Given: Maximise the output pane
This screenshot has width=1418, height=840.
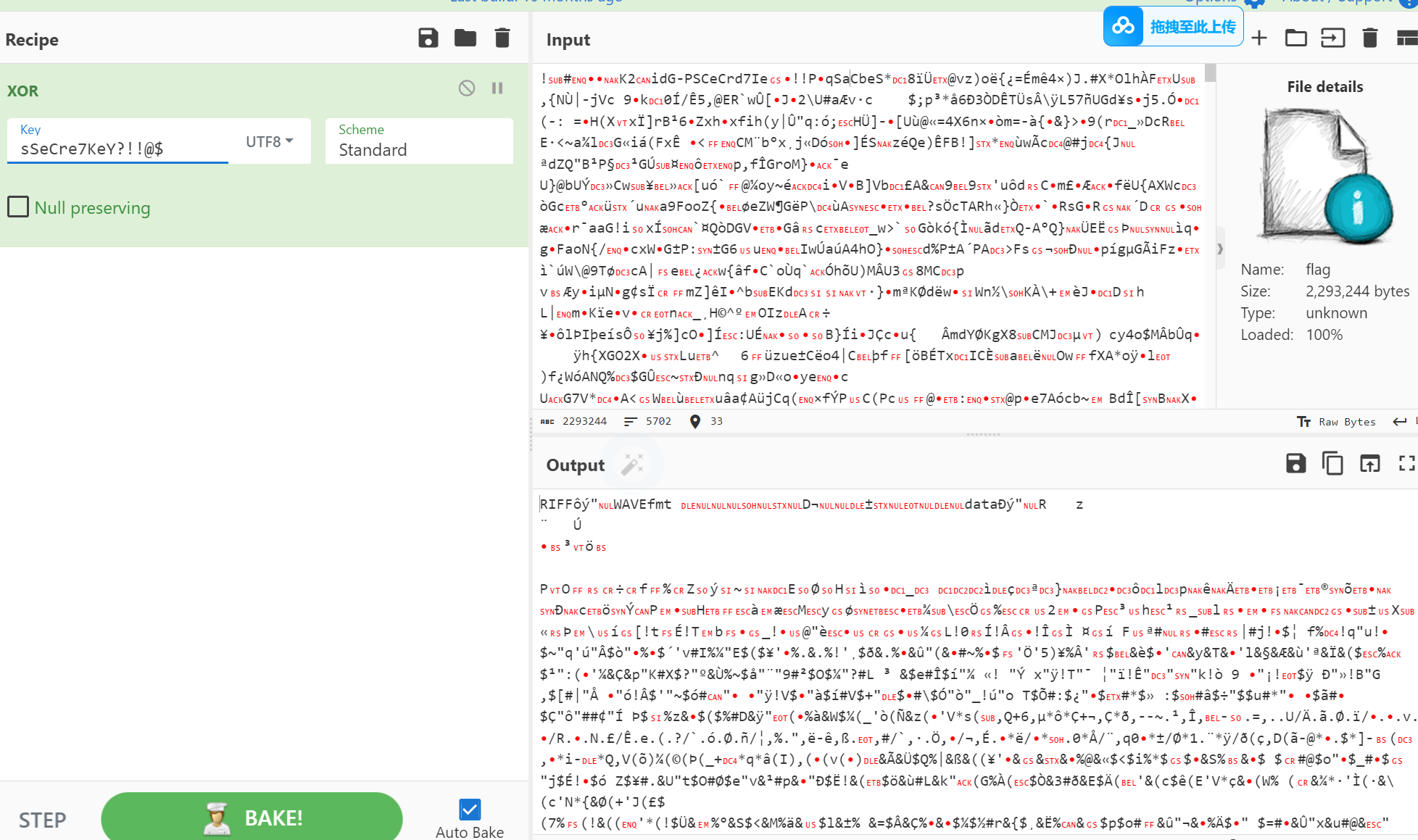Looking at the screenshot, I should pos(1406,464).
